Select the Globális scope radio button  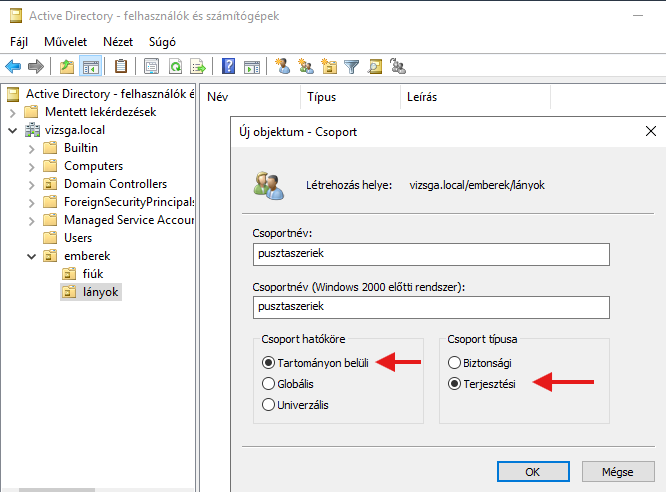[267, 383]
